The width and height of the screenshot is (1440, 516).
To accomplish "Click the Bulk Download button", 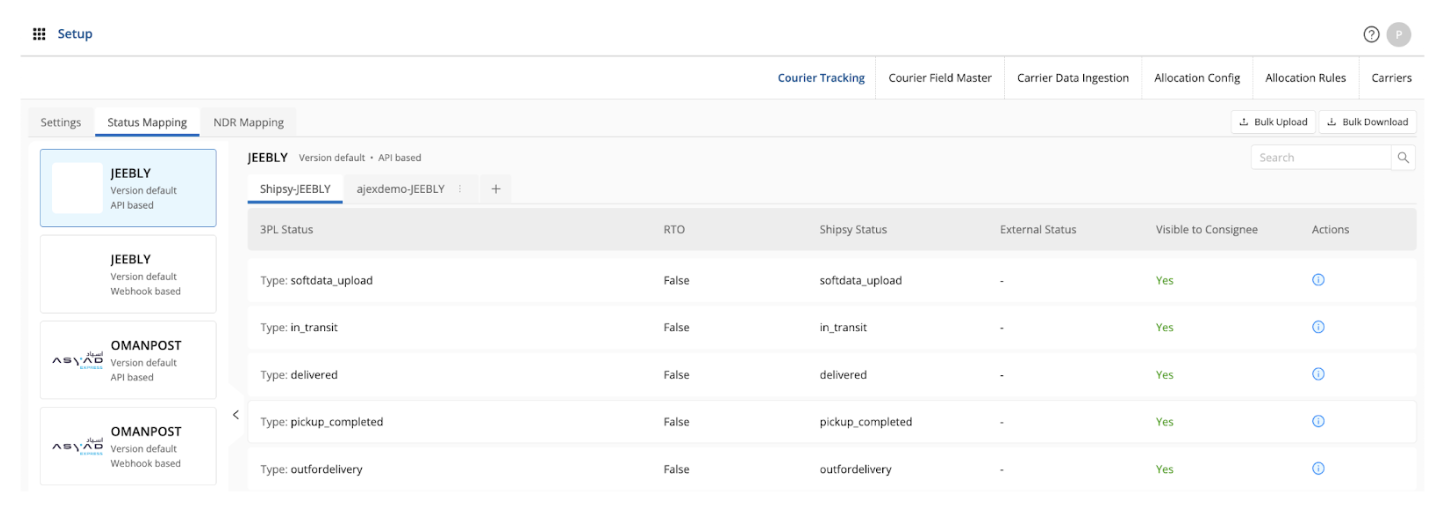I will tap(1367, 122).
